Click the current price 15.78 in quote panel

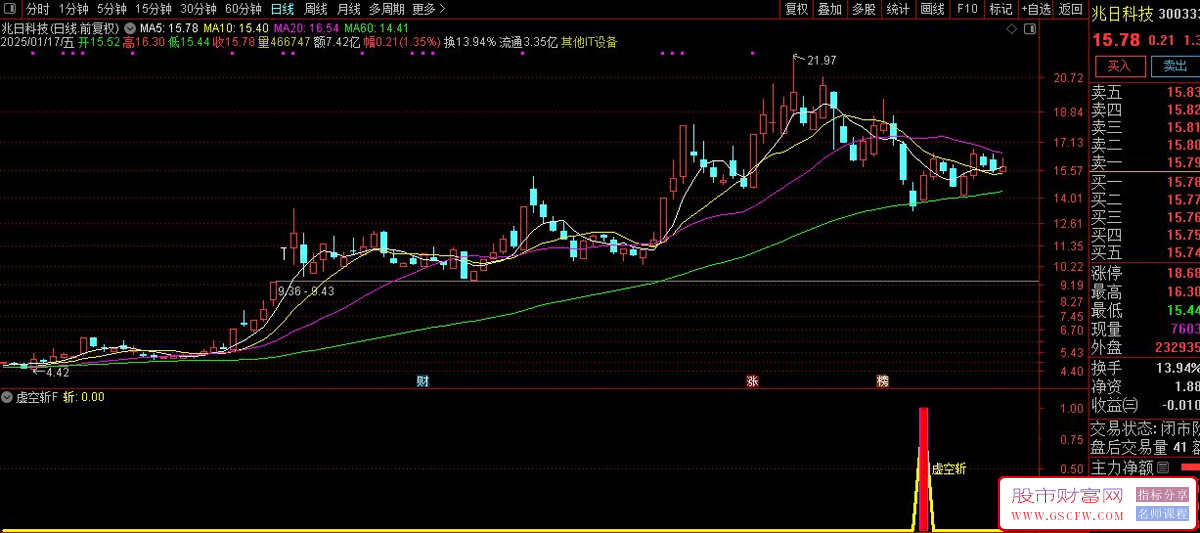click(x=1115, y=40)
